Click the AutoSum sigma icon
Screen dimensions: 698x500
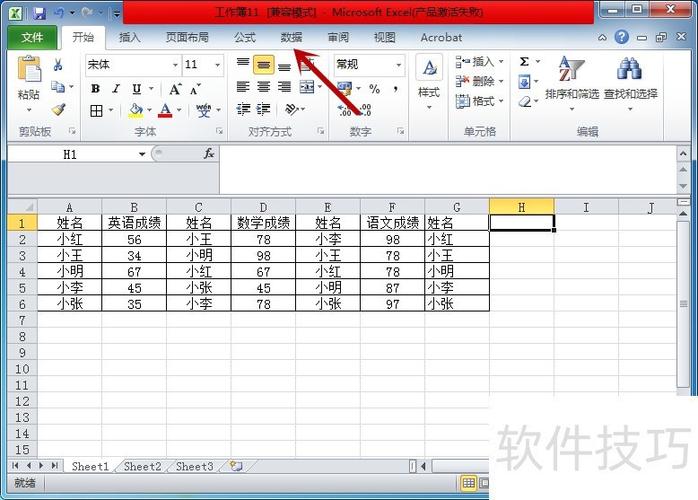click(524, 61)
